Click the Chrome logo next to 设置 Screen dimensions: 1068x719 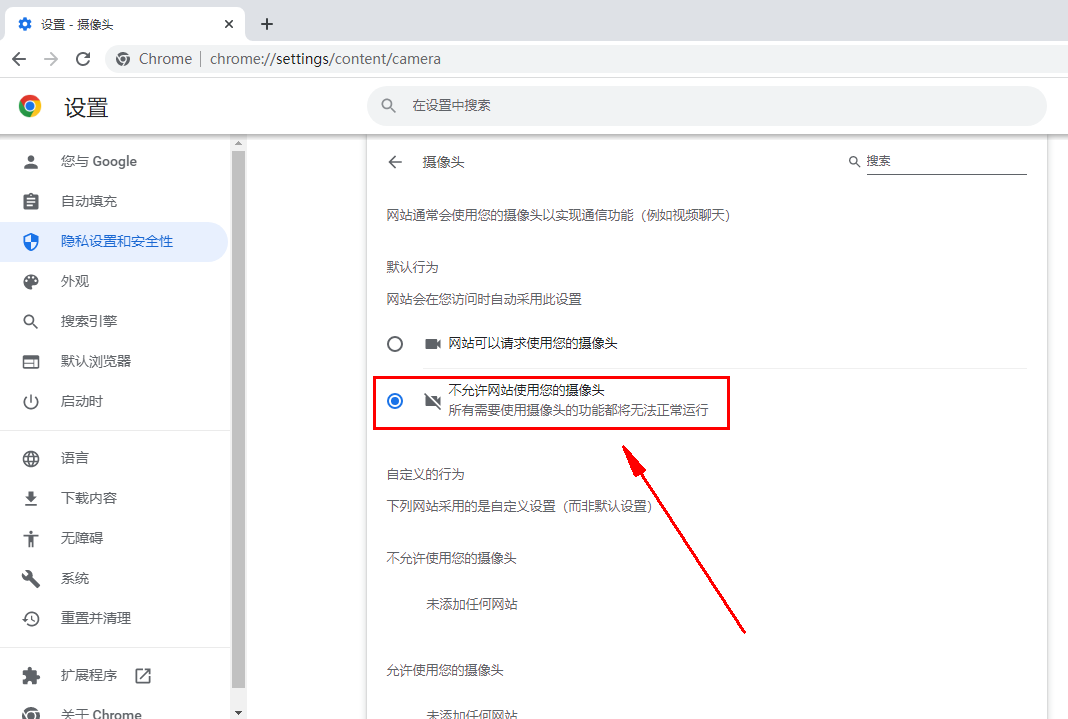(30, 106)
